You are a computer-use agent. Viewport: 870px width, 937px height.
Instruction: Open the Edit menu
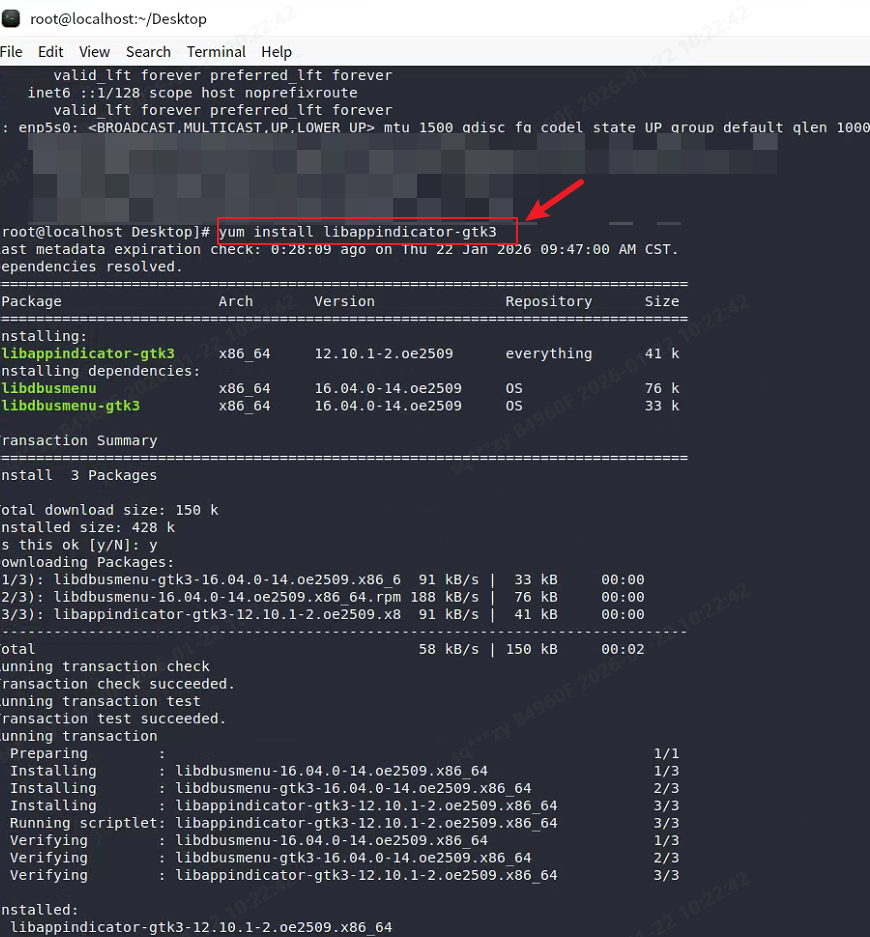point(50,52)
